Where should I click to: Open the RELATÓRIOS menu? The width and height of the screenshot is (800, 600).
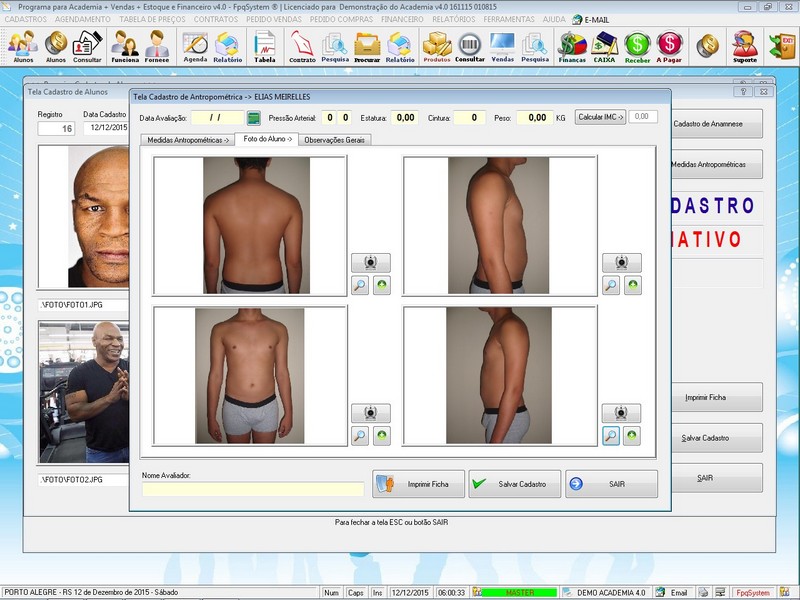[x=454, y=19]
